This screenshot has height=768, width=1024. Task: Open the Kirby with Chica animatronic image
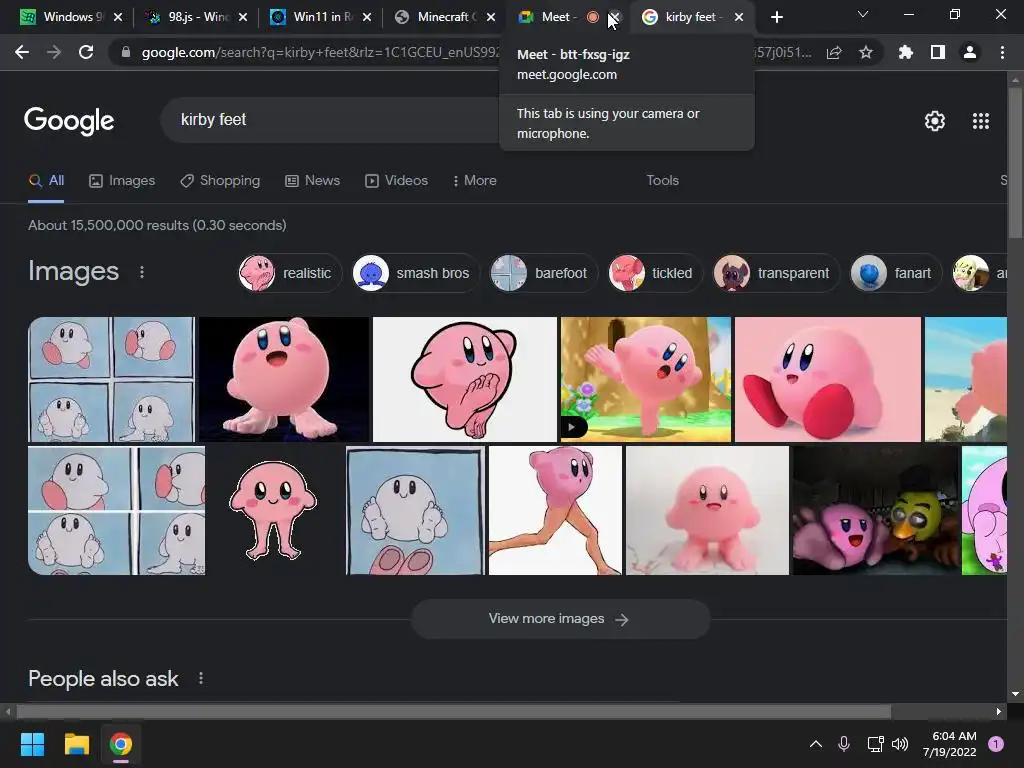click(x=875, y=511)
